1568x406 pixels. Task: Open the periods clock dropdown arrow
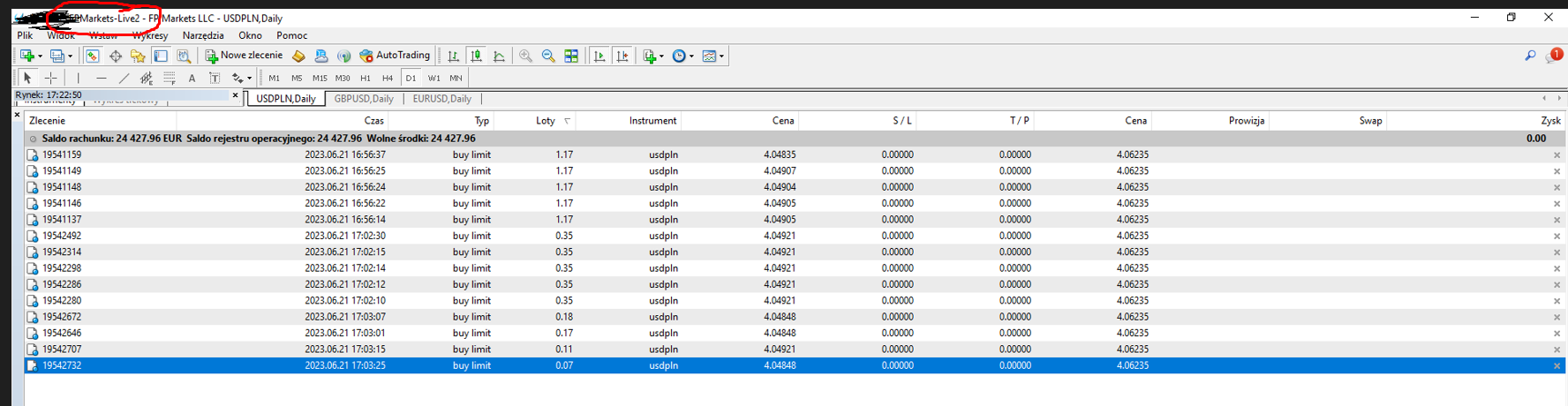[x=691, y=56]
